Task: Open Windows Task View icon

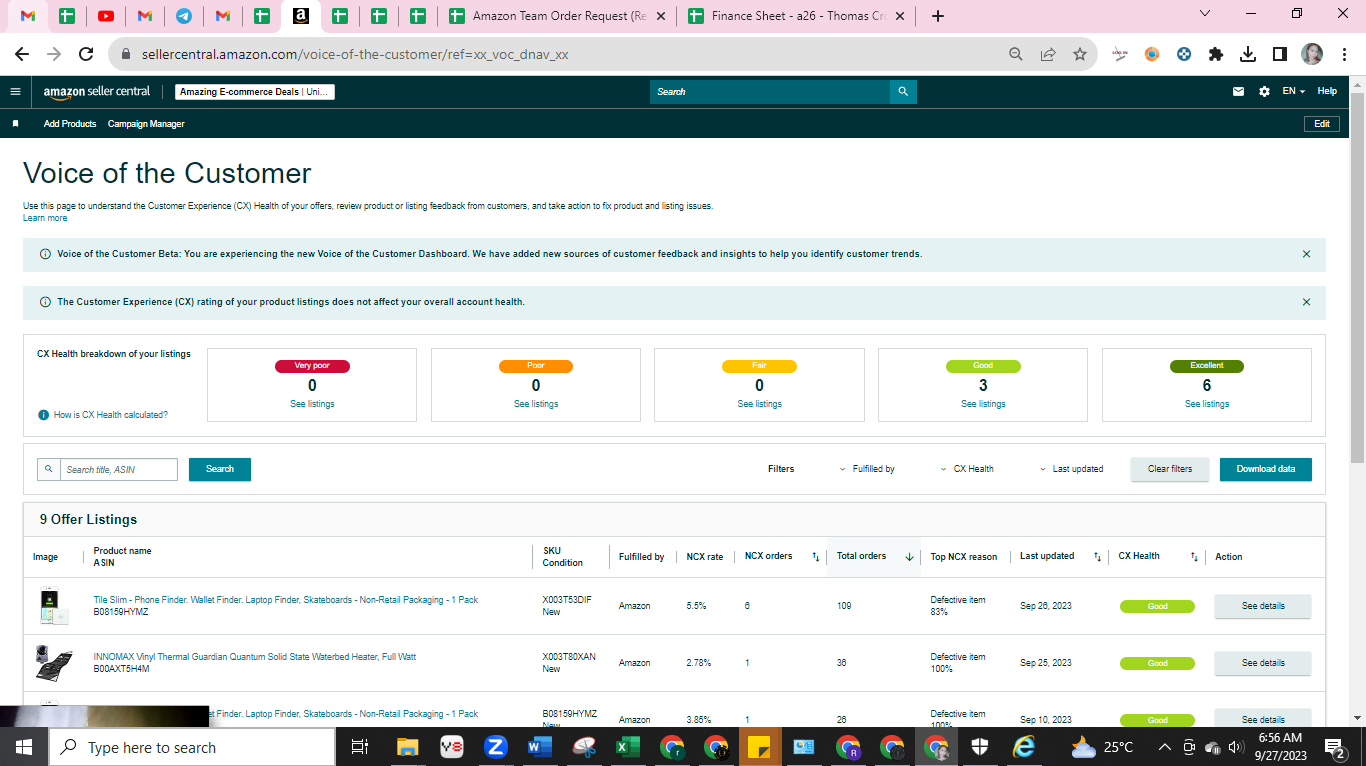Action: tap(361, 747)
